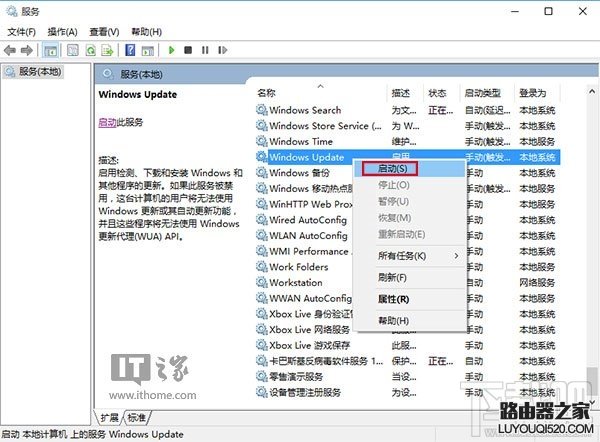Choose 帮助(H) in the context menu
Screen dimensions: 600x442
(x=409, y=321)
